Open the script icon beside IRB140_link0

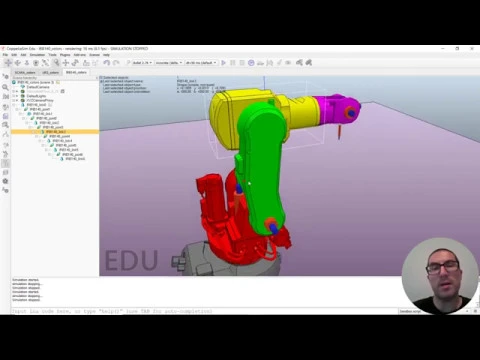click(x=50, y=105)
